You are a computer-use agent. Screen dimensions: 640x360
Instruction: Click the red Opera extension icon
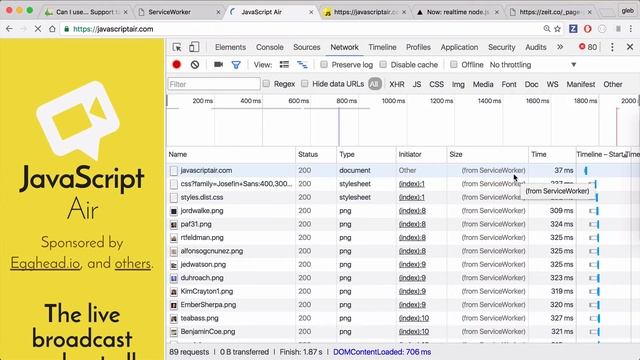(x=587, y=29)
